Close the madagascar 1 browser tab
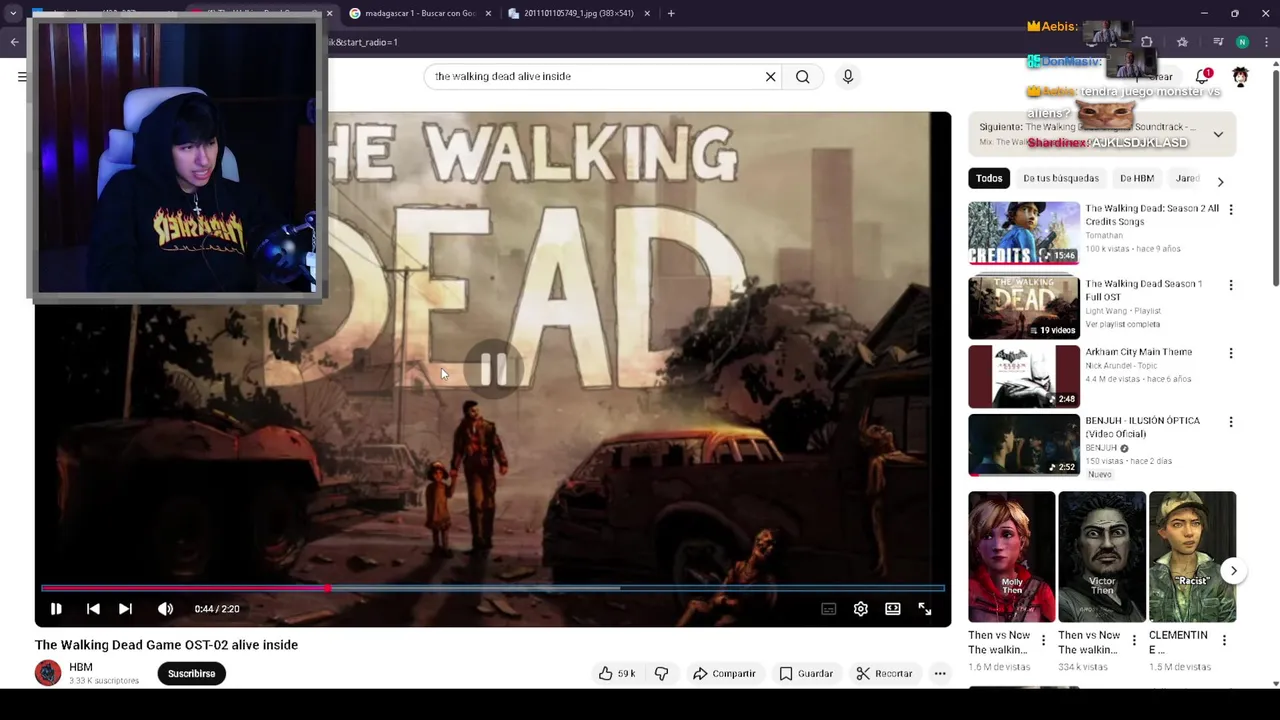 (488, 13)
